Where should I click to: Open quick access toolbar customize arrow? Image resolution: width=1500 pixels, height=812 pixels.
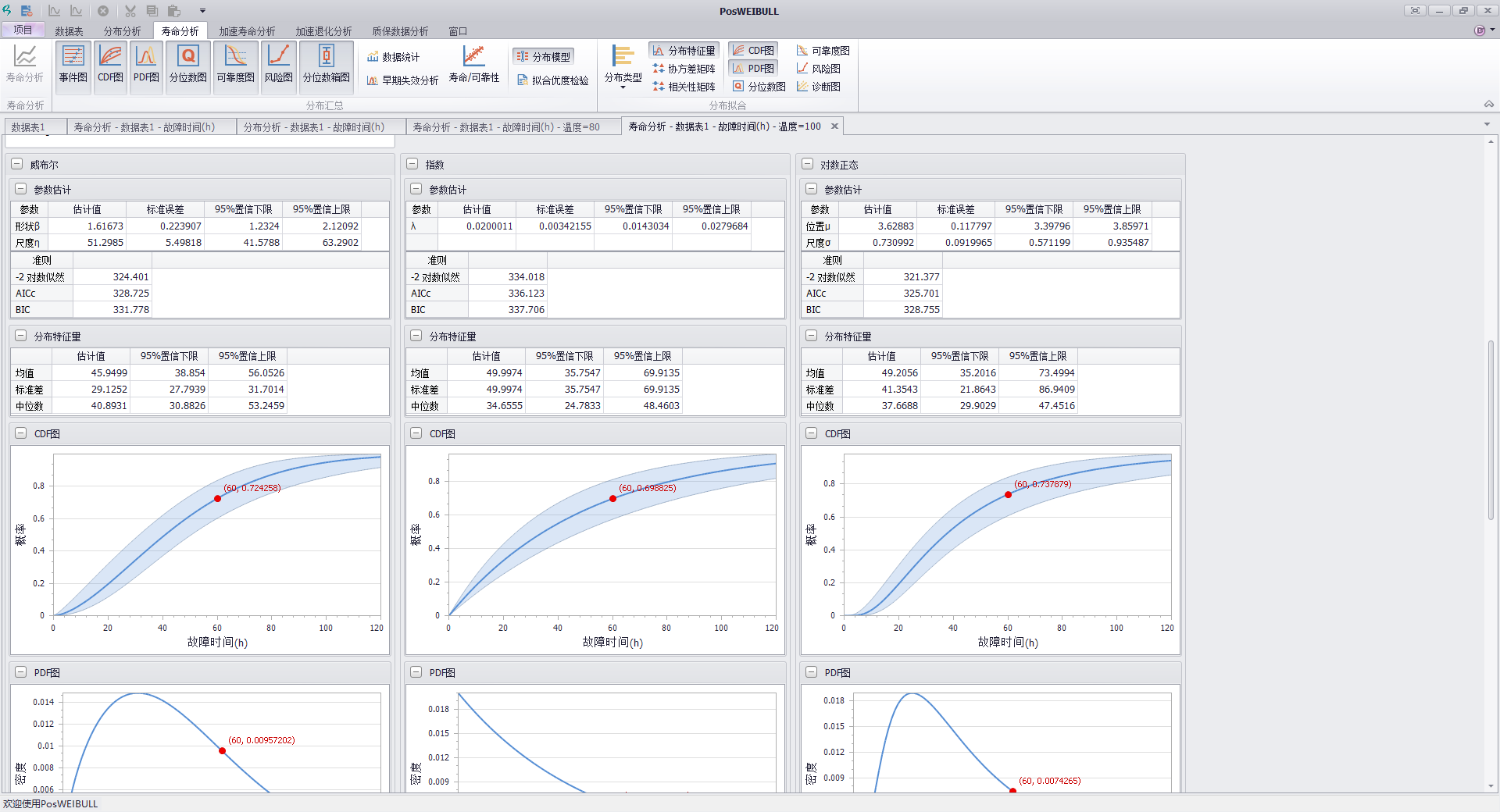(x=202, y=11)
